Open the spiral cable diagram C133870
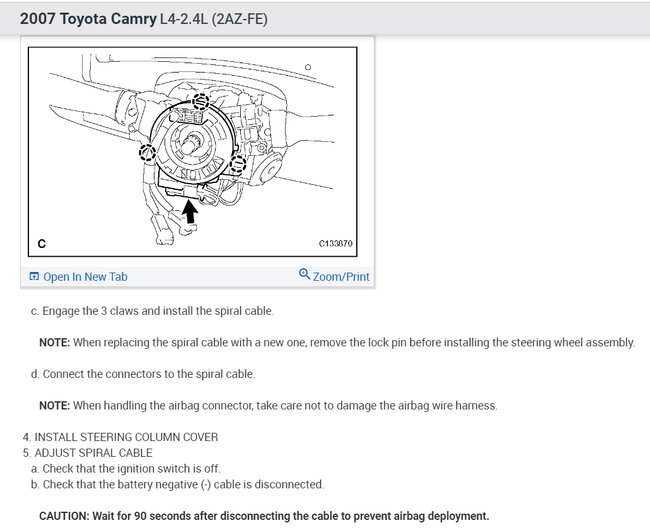Viewport: 650px width, 530px height. point(192,152)
